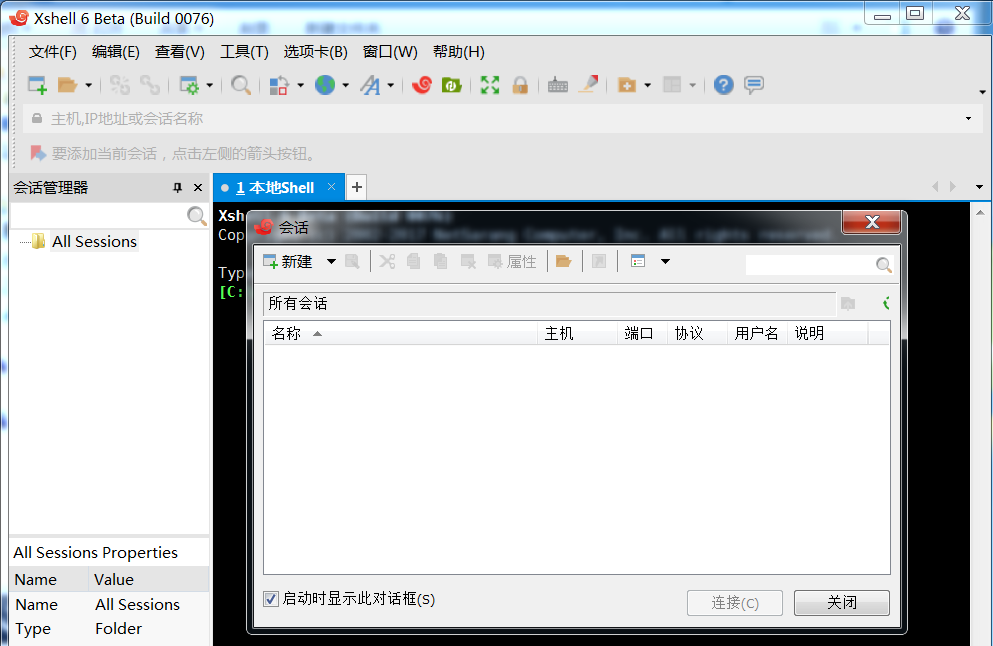The image size is (993, 646).
Task: Open the 查看(V) menu
Action: (x=180, y=52)
